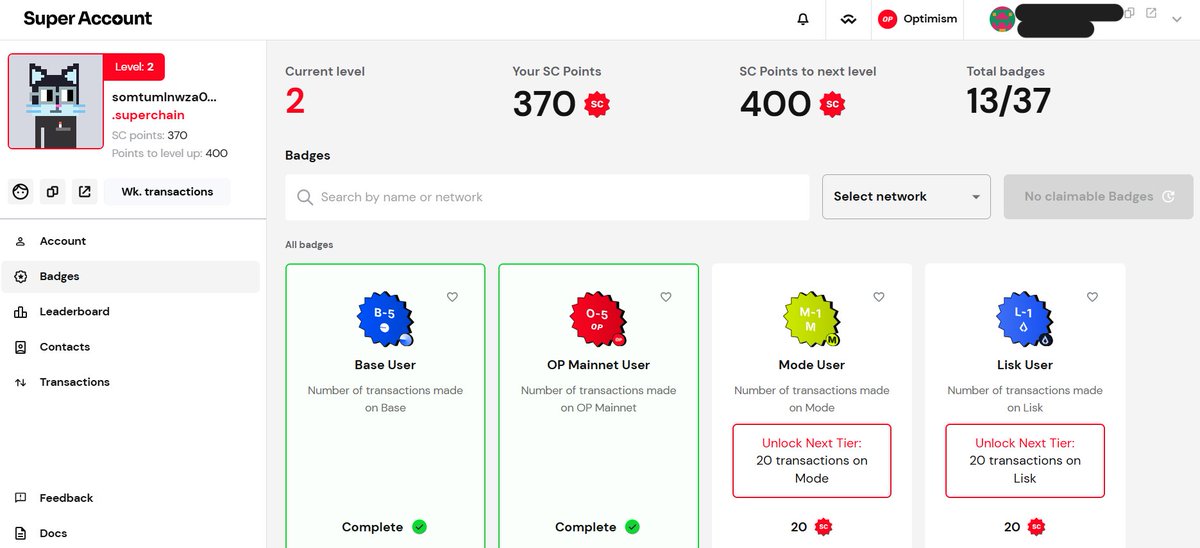Click the Badges icon in sidebar

coord(20,277)
